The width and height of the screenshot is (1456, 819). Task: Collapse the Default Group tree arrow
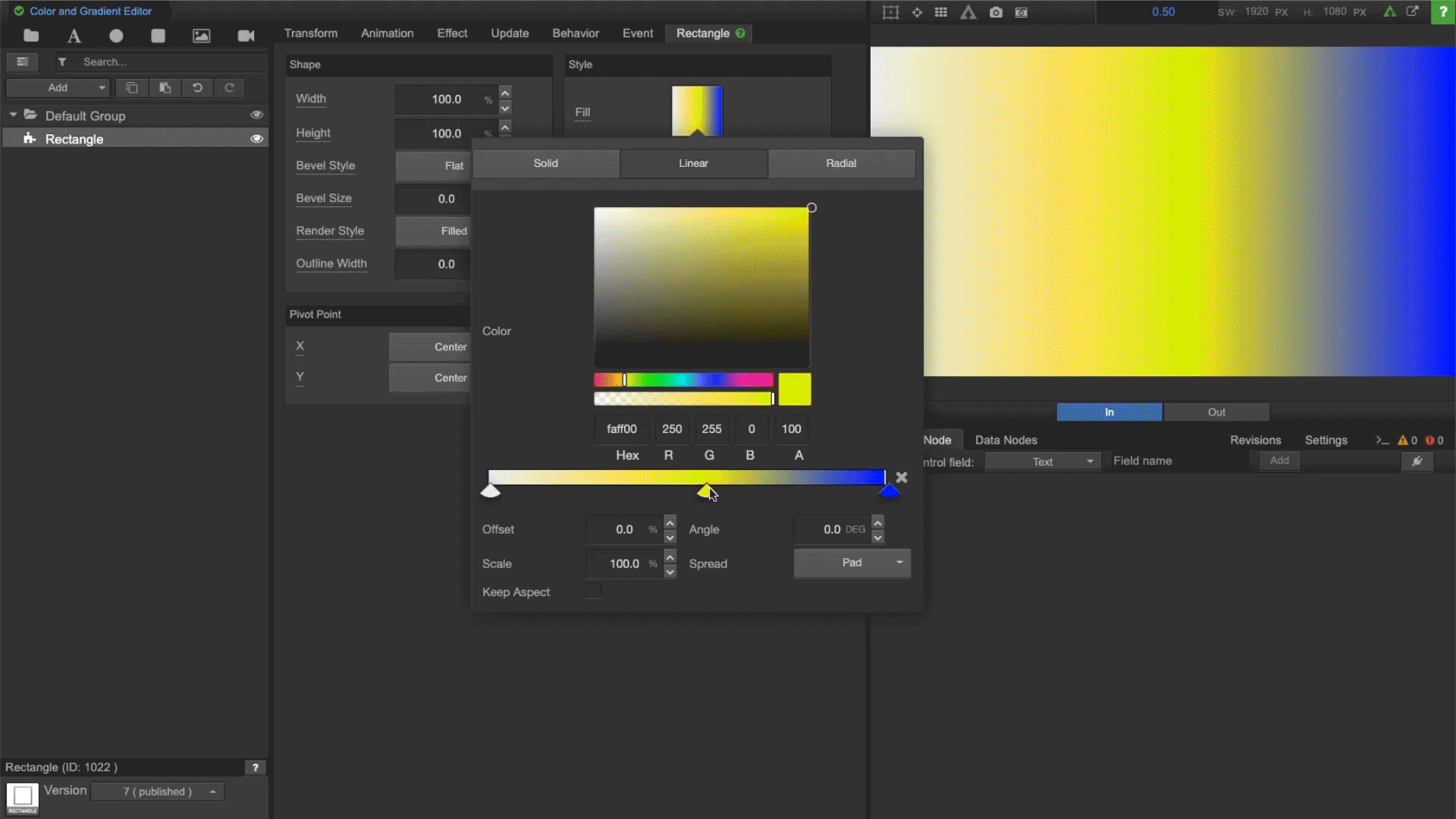coord(13,115)
